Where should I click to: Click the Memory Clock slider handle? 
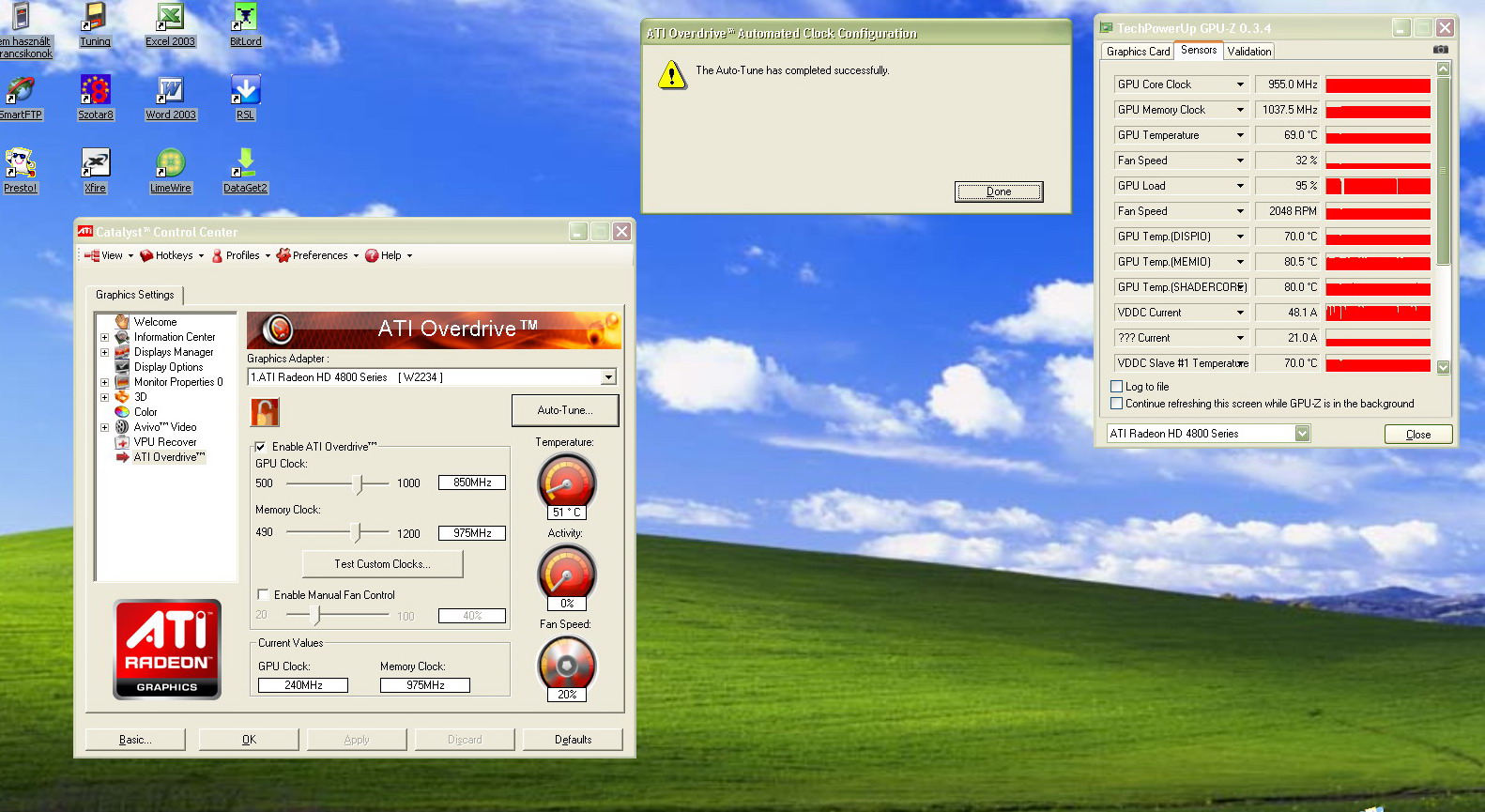tap(356, 533)
